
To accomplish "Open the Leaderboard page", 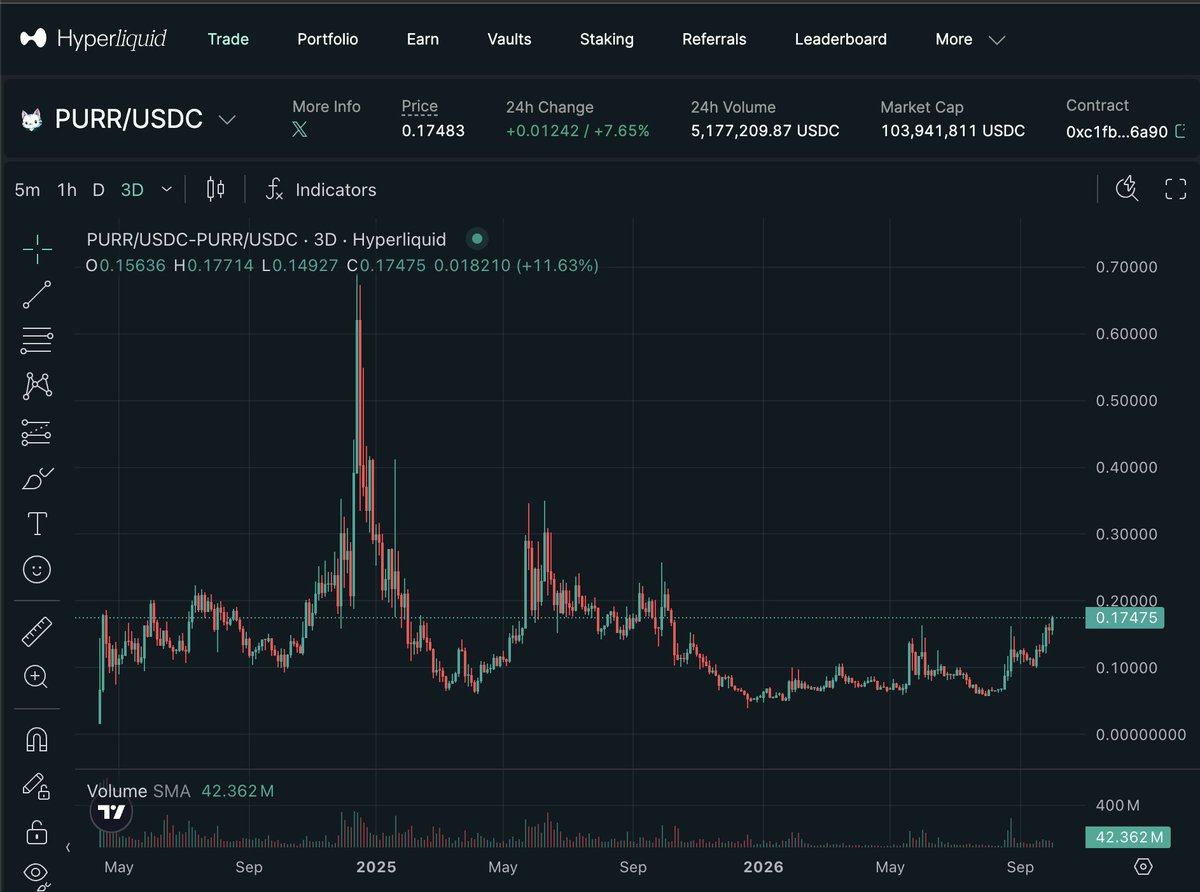I will [841, 39].
